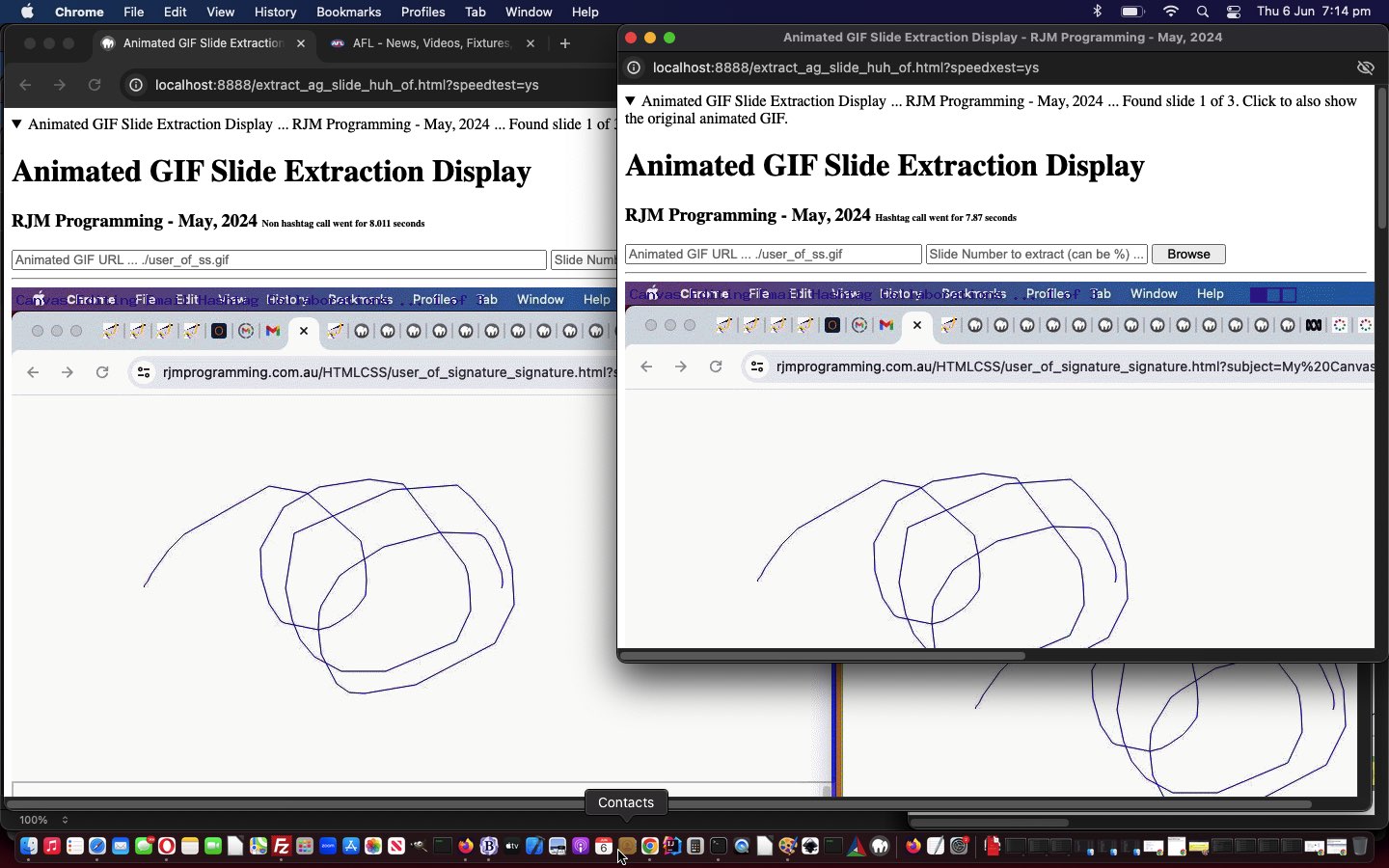1389x868 pixels.
Task: Open the Photos app in the Dock
Action: coord(373,846)
